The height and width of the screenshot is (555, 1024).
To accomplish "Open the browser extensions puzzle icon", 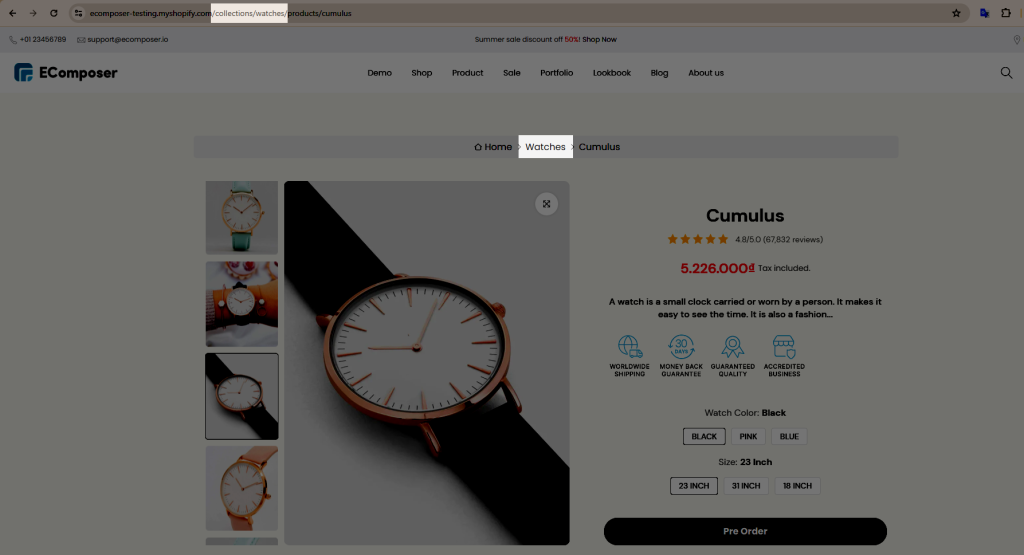I will point(1006,13).
